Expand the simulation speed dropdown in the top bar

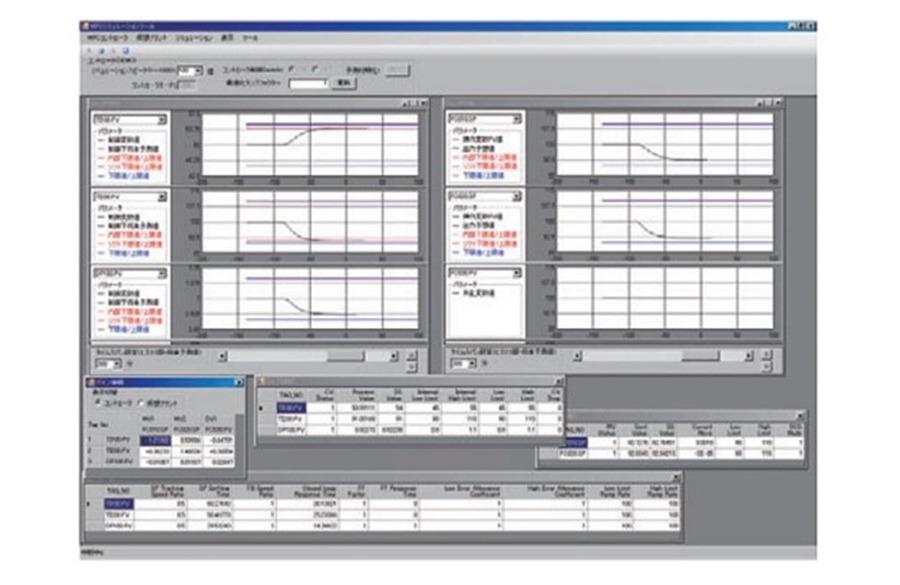[196, 71]
